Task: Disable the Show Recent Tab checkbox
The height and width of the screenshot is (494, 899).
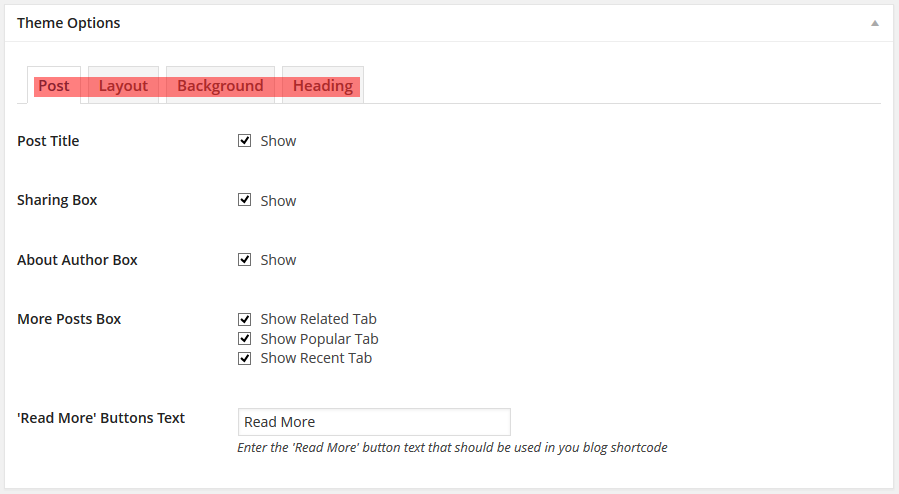Action: [245, 359]
